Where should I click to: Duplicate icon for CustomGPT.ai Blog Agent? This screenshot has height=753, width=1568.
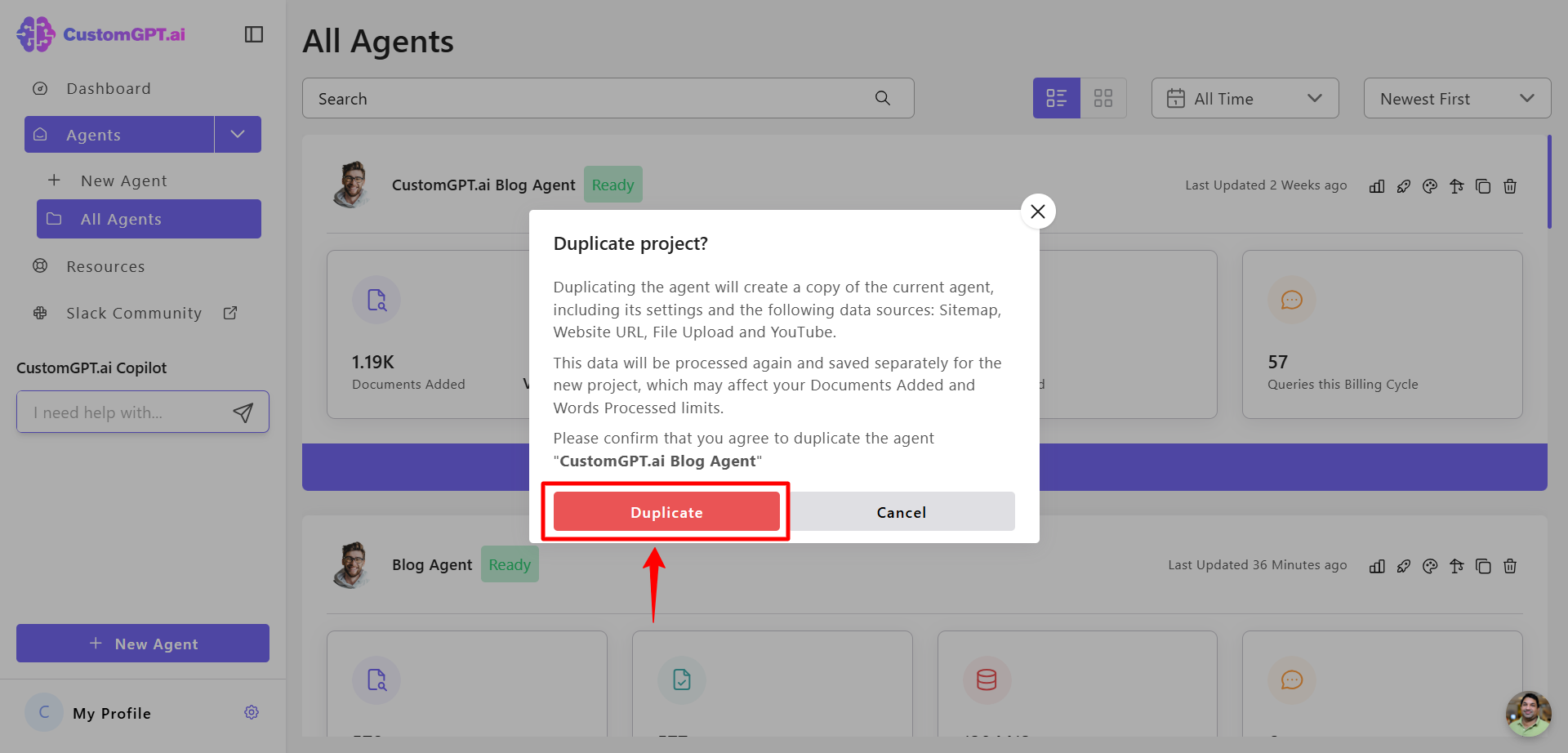tap(1483, 186)
